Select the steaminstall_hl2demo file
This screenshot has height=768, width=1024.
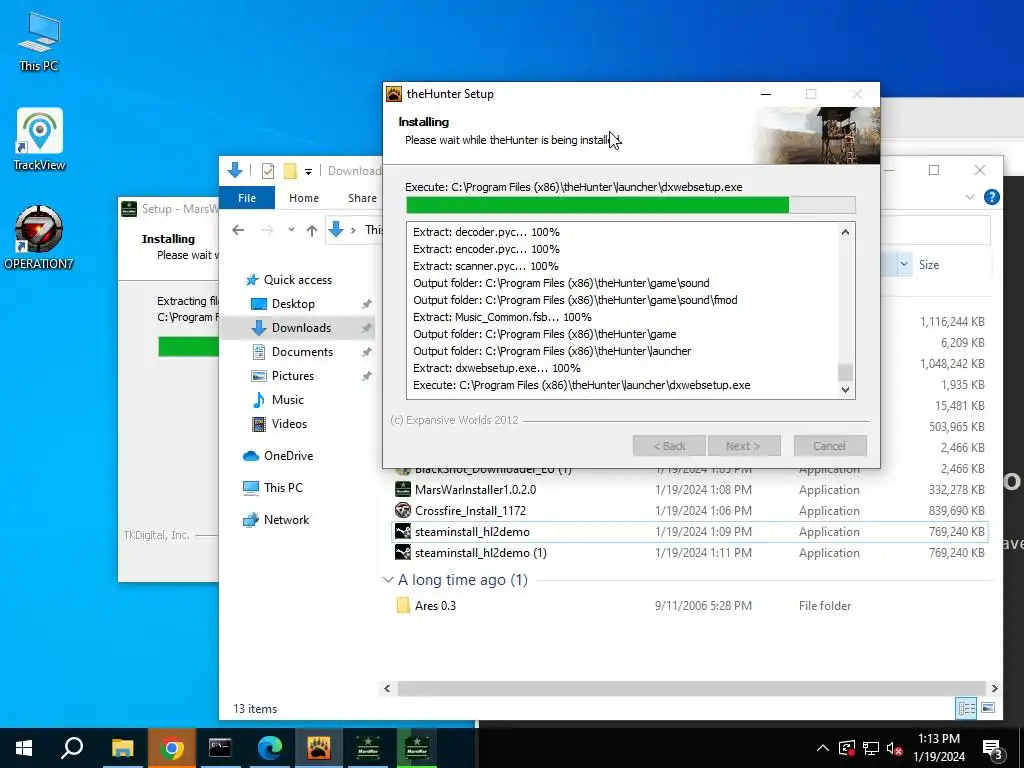[x=690, y=532]
